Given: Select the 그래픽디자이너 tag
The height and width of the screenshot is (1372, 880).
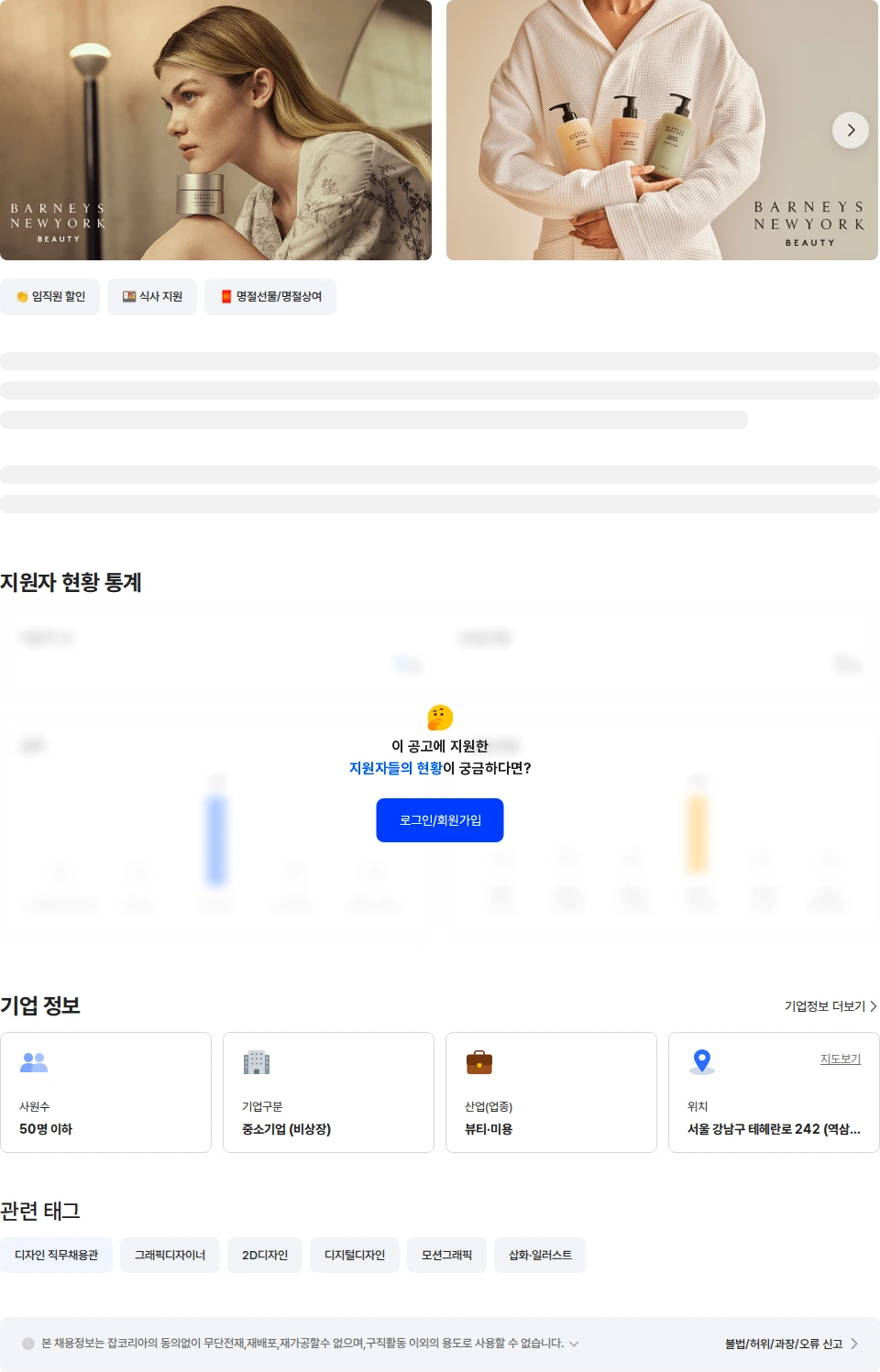Looking at the screenshot, I should pyautogui.click(x=170, y=1255).
